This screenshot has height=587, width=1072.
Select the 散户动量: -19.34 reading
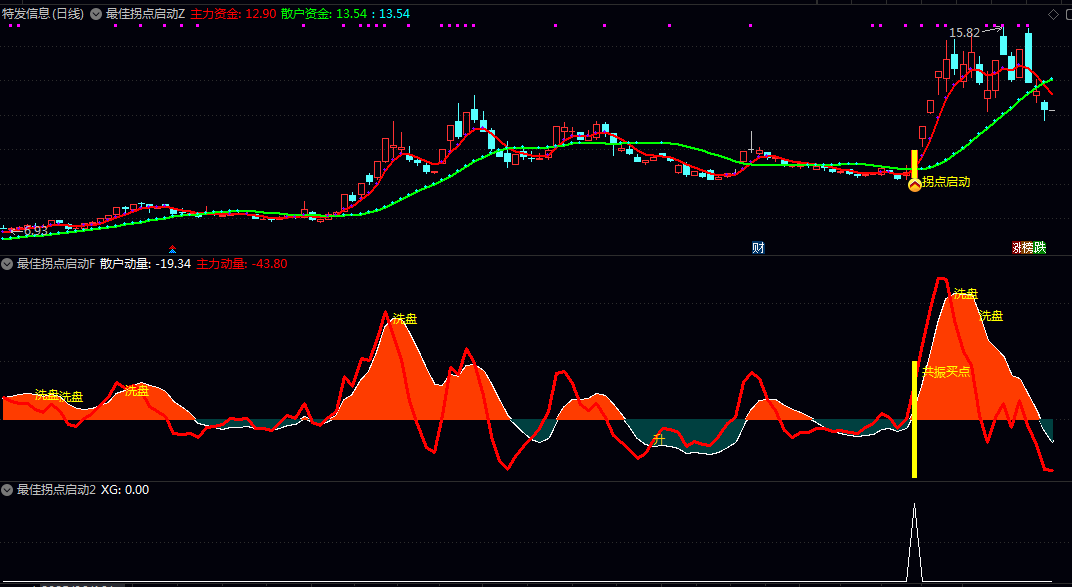coord(146,264)
